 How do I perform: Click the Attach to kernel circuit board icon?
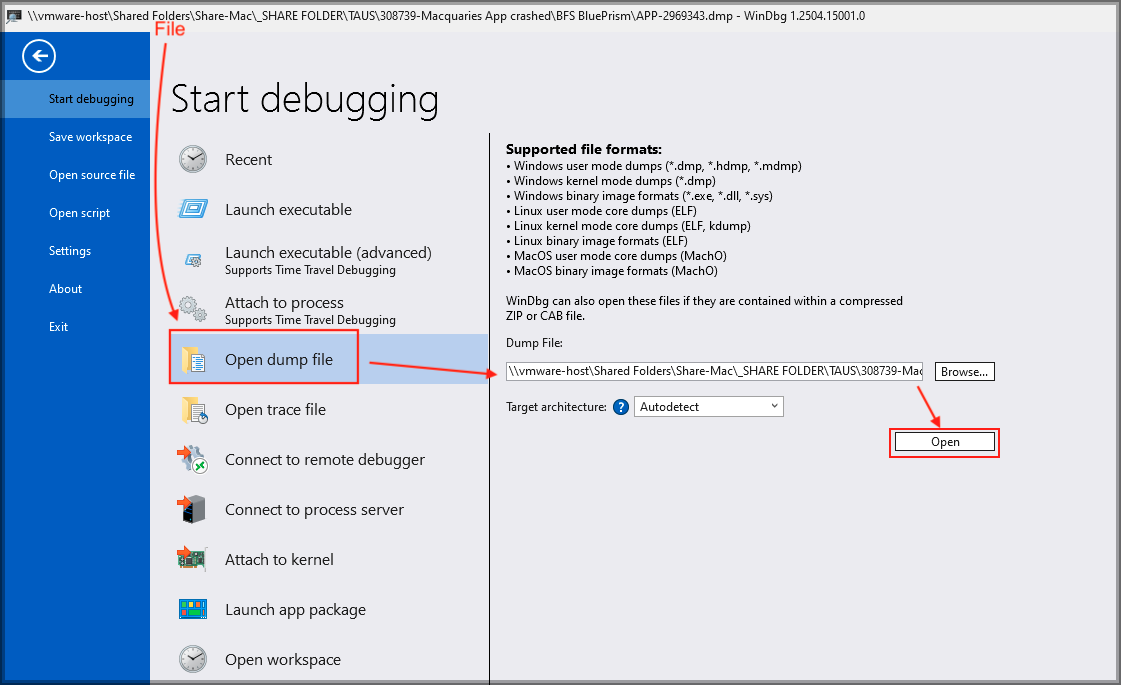[193, 559]
